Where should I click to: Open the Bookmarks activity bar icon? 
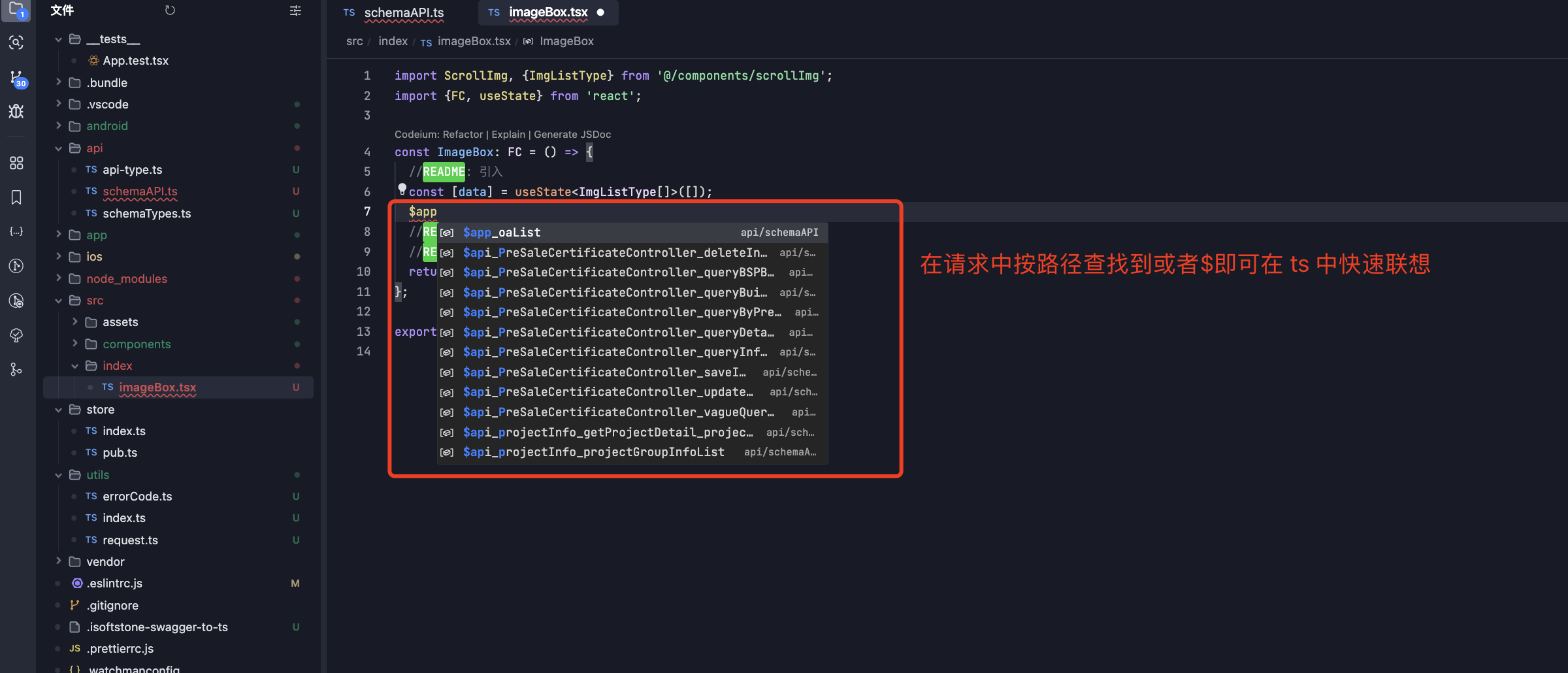[x=16, y=197]
